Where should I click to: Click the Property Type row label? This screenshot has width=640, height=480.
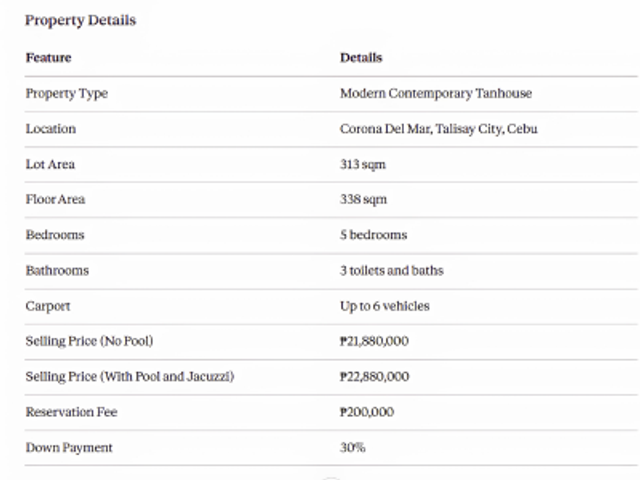click(67, 93)
